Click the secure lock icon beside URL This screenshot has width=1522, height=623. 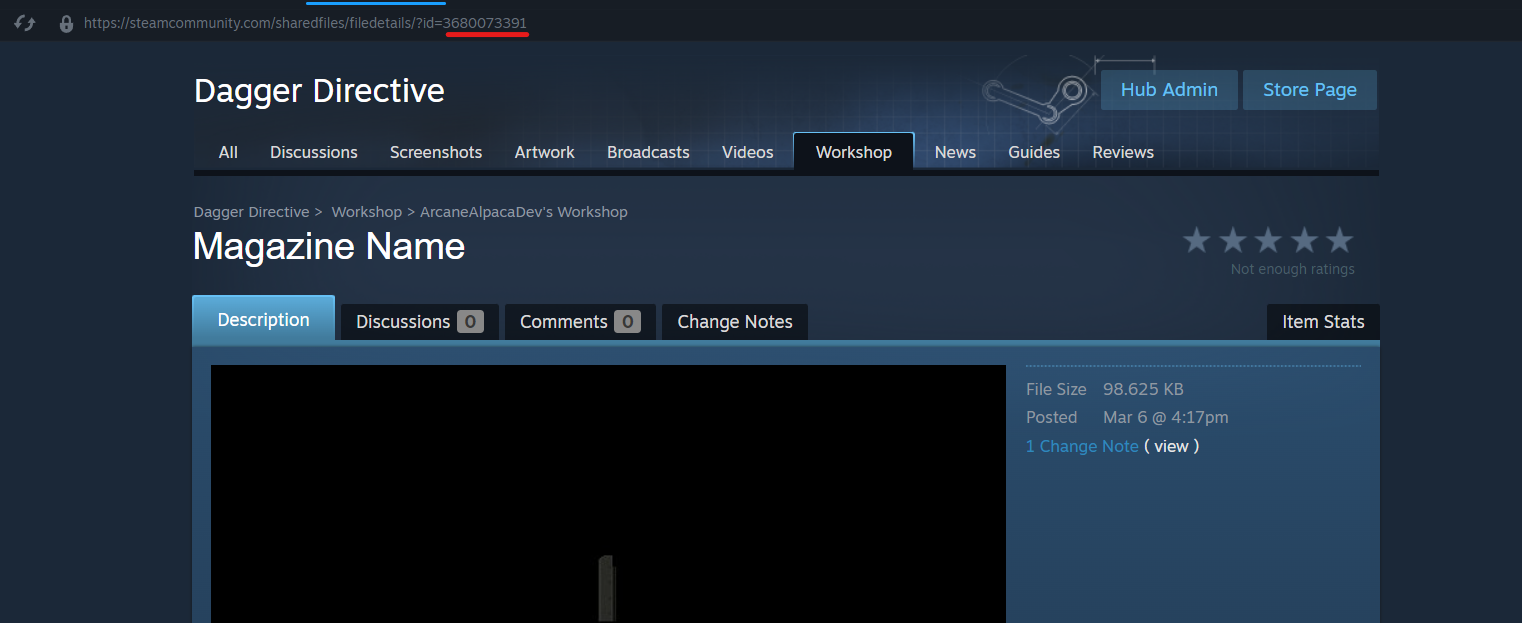[67, 23]
